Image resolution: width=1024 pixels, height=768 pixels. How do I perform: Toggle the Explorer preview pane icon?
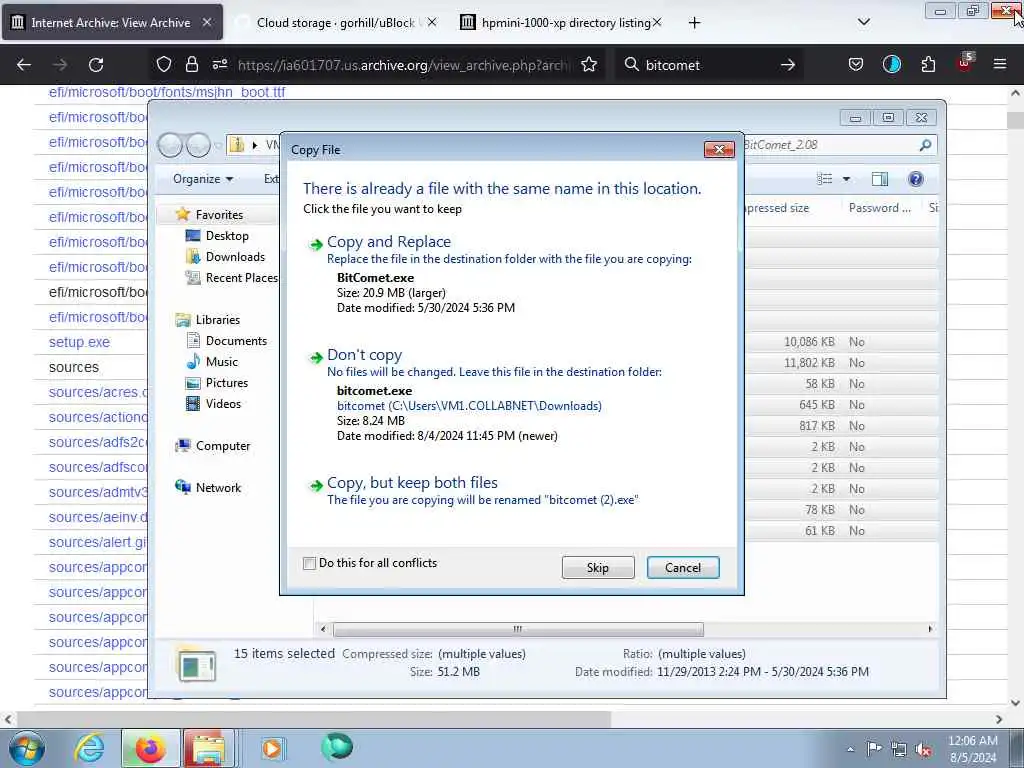(x=880, y=179)
